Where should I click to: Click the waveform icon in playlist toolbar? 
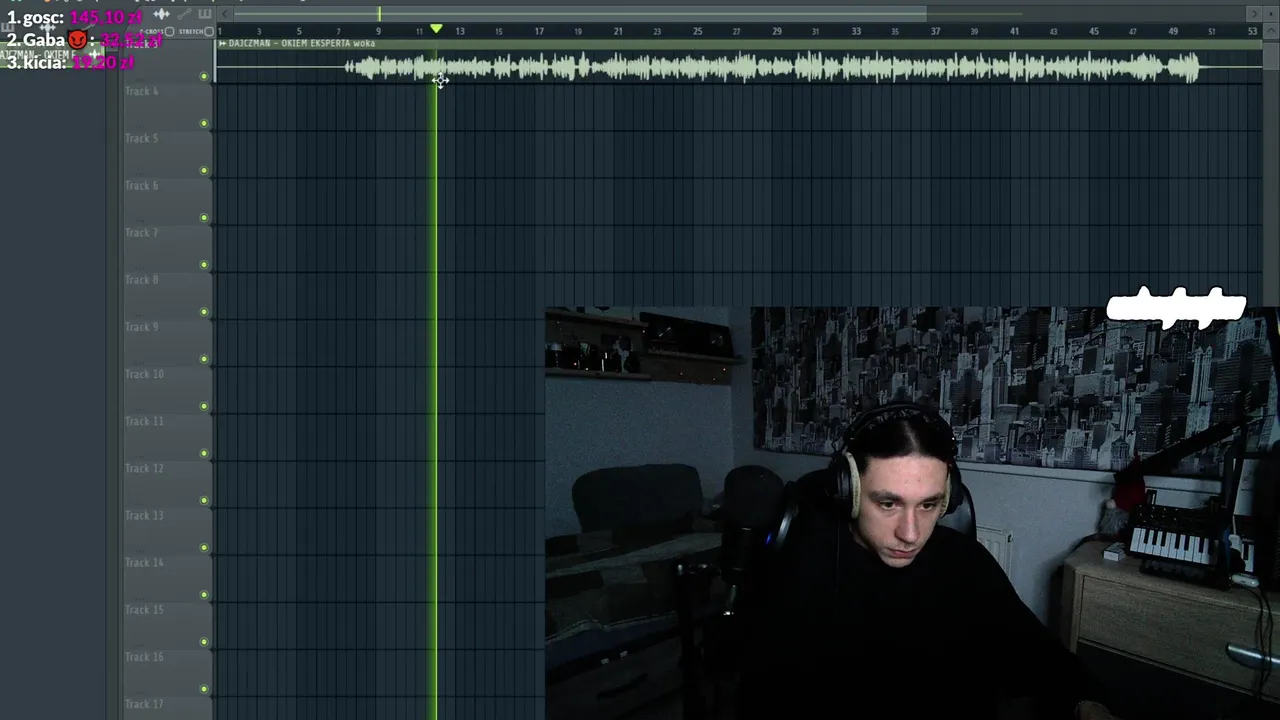click(161, 14)
